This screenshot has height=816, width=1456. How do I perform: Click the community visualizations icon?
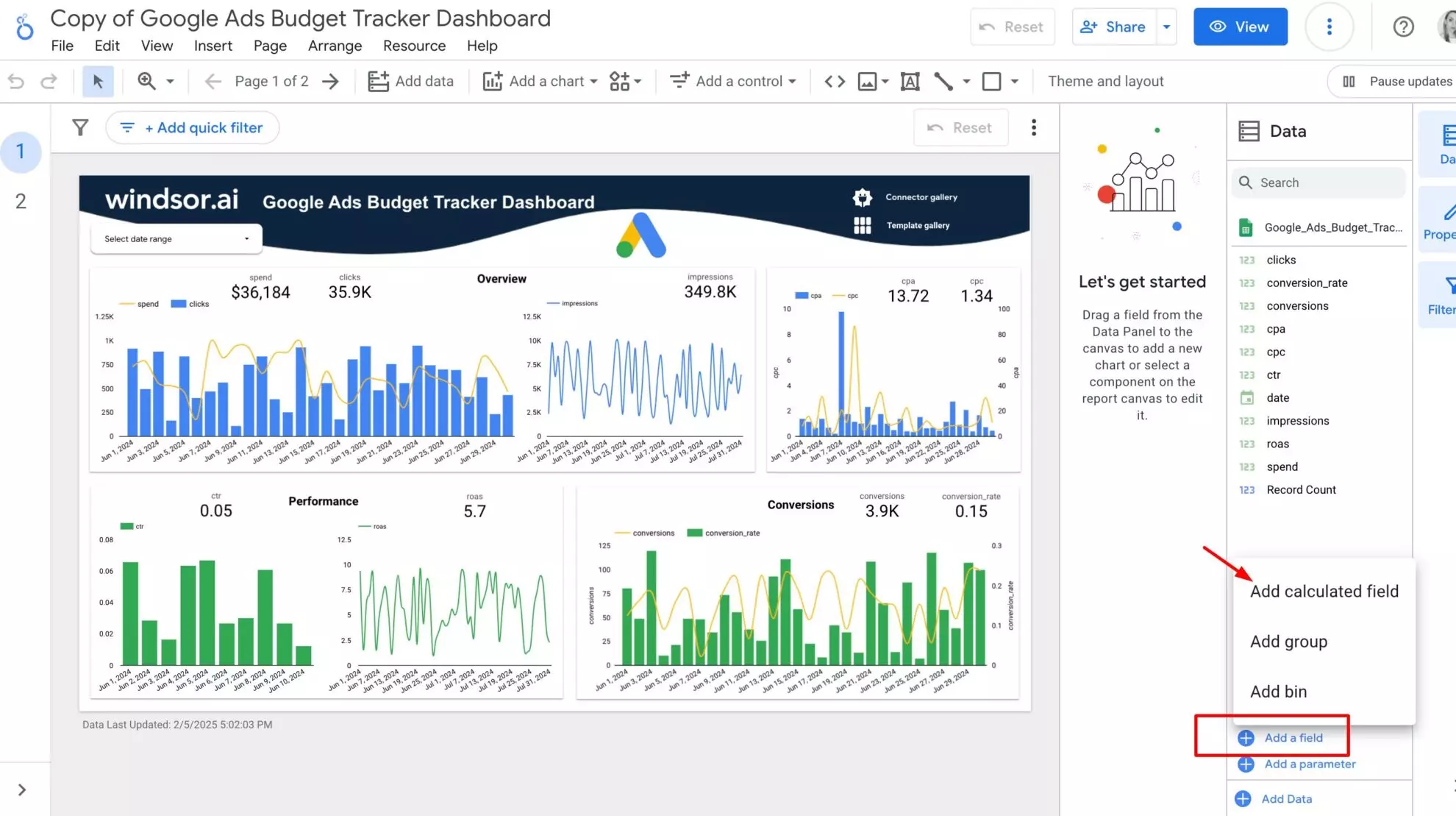pyautogui.click(x=619, y=82)
